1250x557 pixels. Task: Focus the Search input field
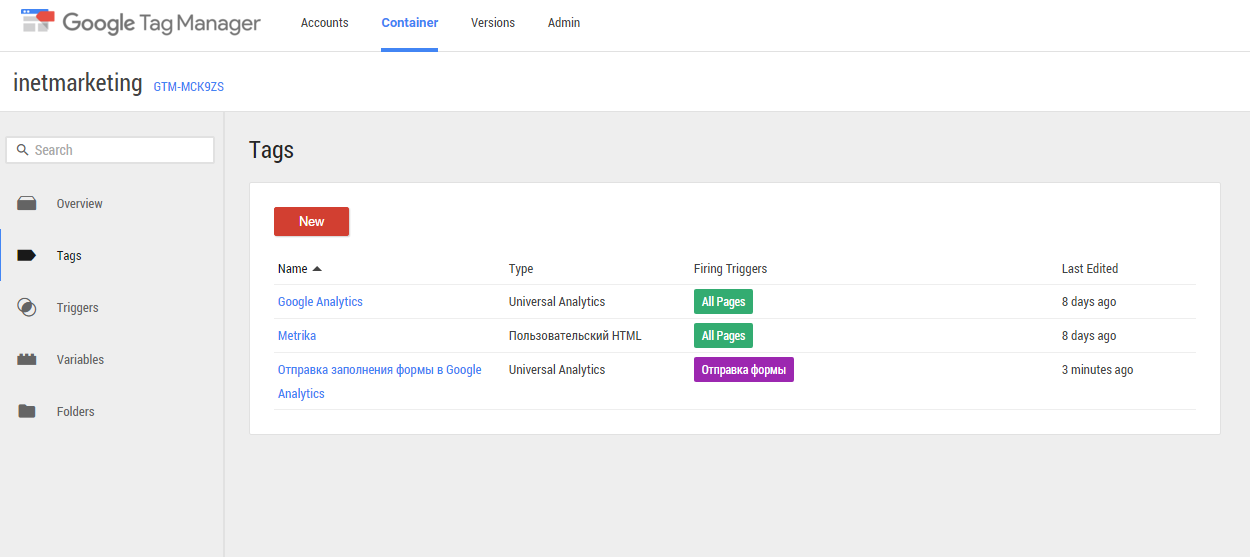click(110, 150)
